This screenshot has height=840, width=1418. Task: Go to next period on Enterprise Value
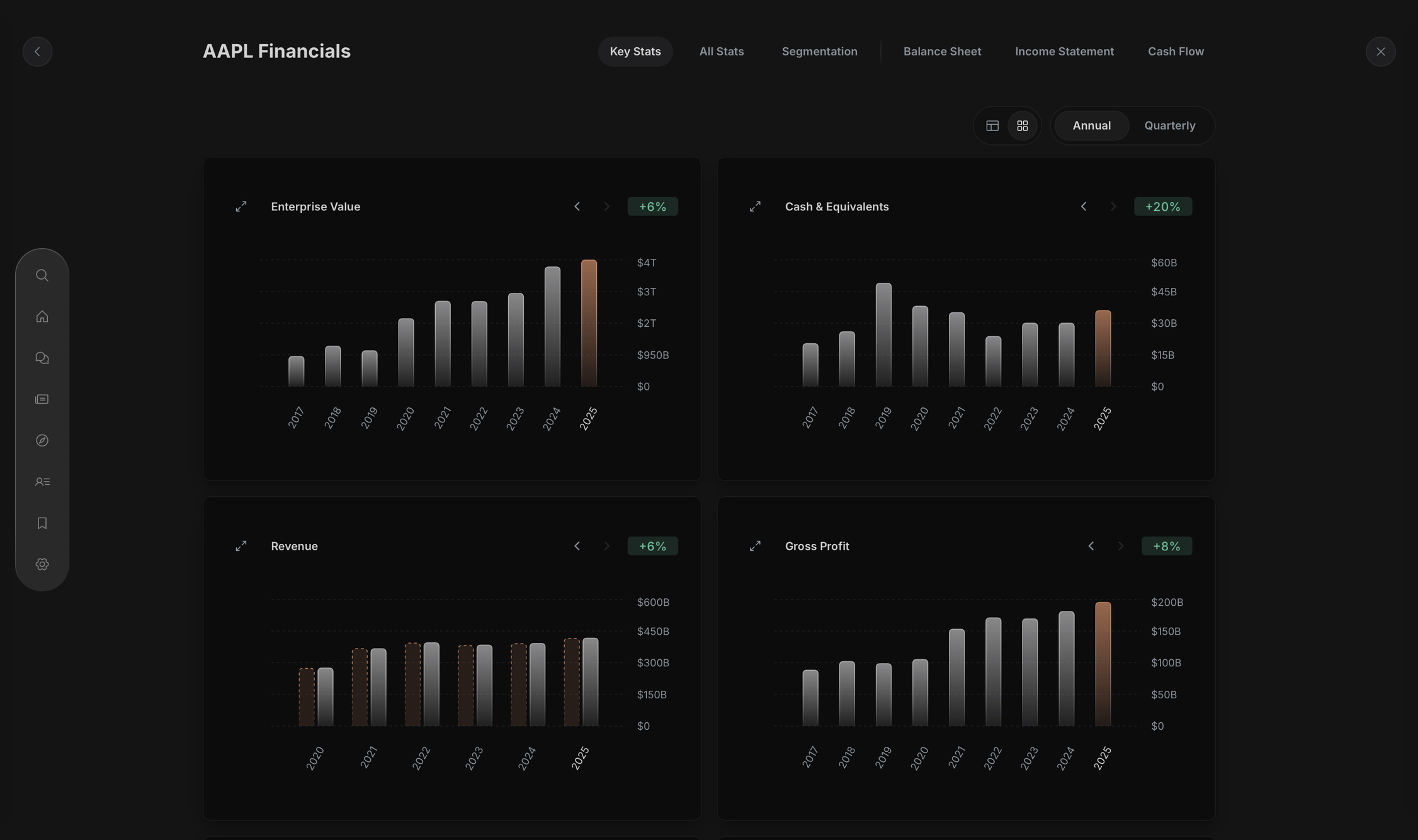click(x=606, y=207)
